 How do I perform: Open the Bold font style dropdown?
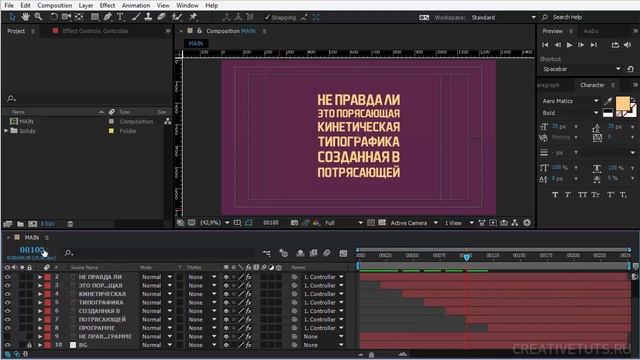tap(570, 113)
